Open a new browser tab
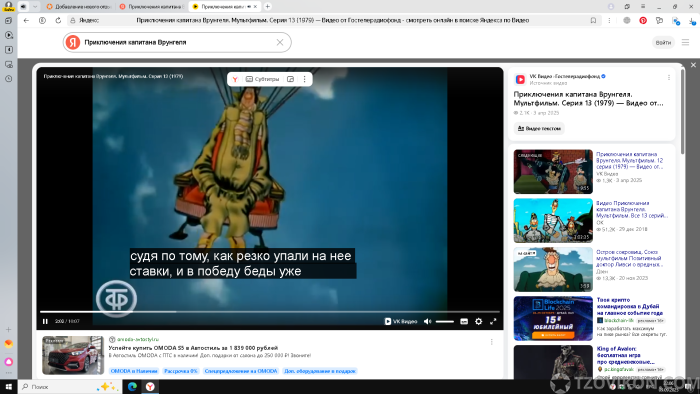Viewport: 700px width, 394px height. click(x=267, y=7)
